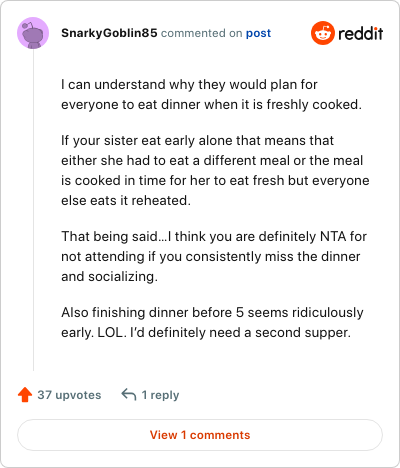Select the paragraph about freshly cooked dinner
The image size is (400, 468).
point(211,95)
